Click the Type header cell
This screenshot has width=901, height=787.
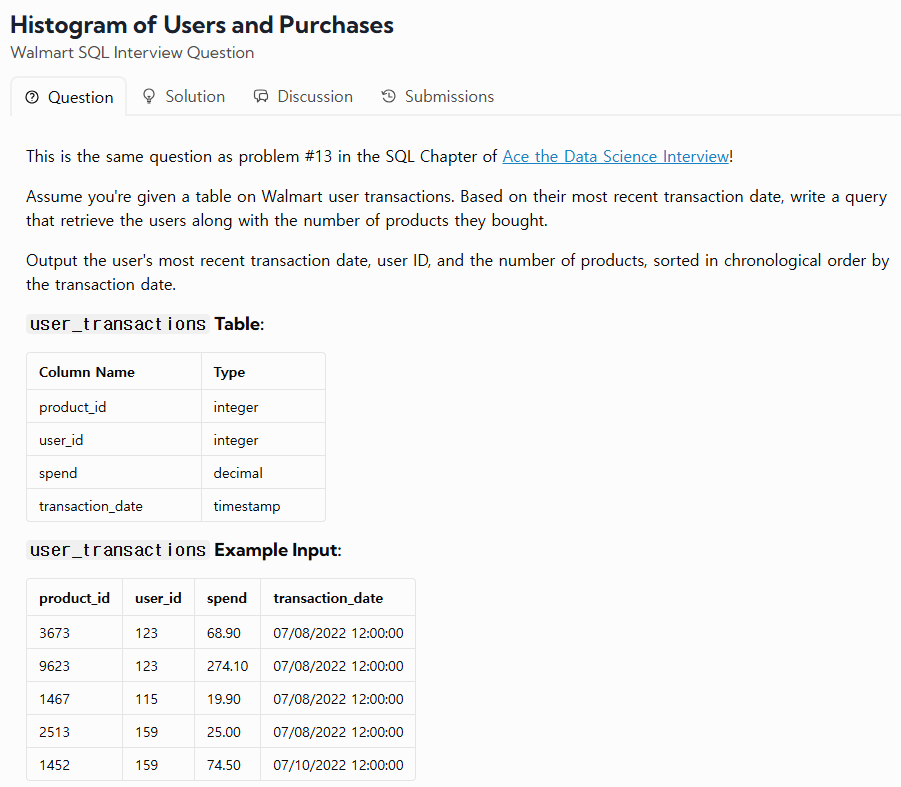pos(263,372)
